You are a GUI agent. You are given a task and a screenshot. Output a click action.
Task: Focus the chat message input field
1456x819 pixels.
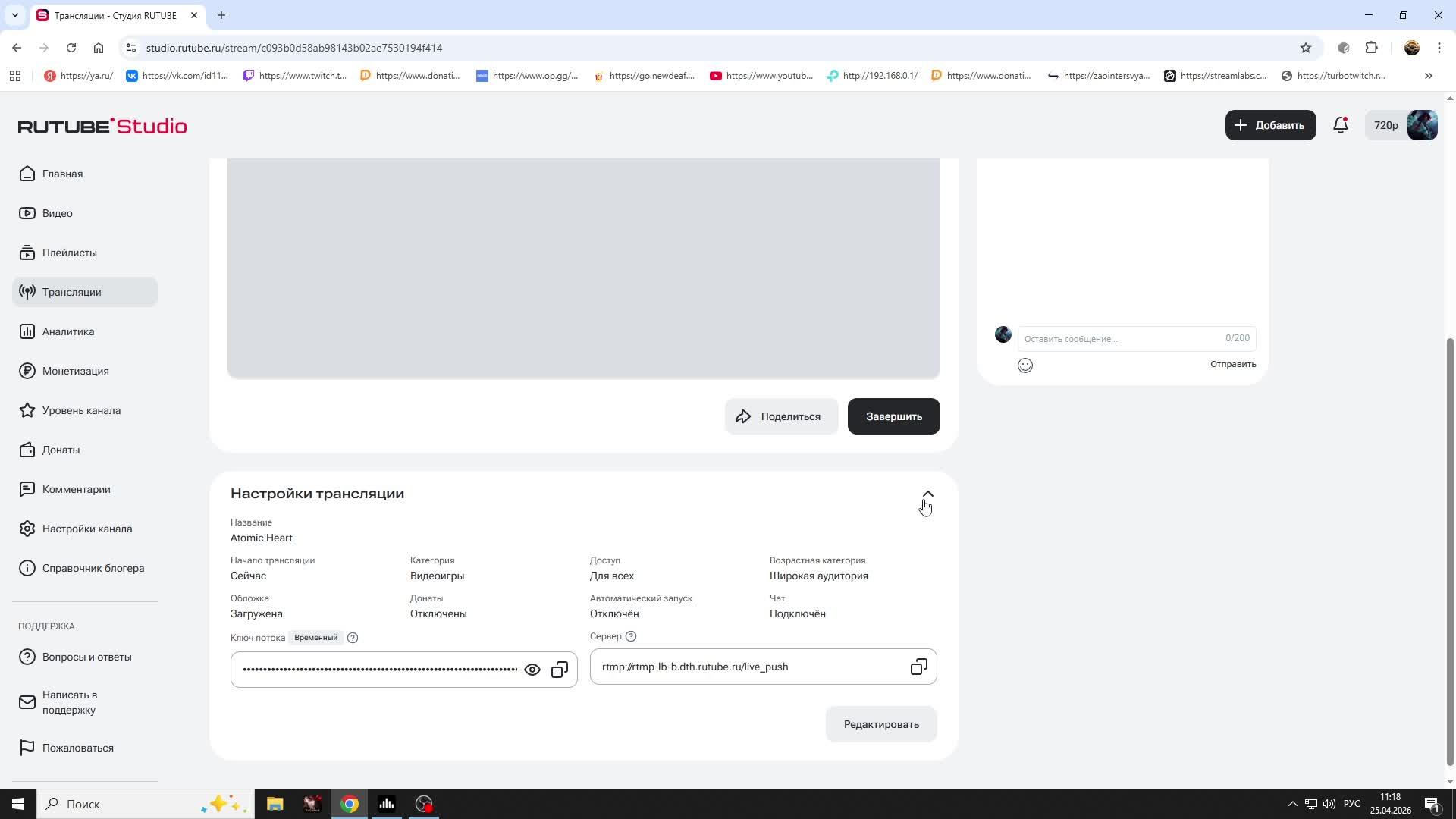click(x=1122, y=339)
